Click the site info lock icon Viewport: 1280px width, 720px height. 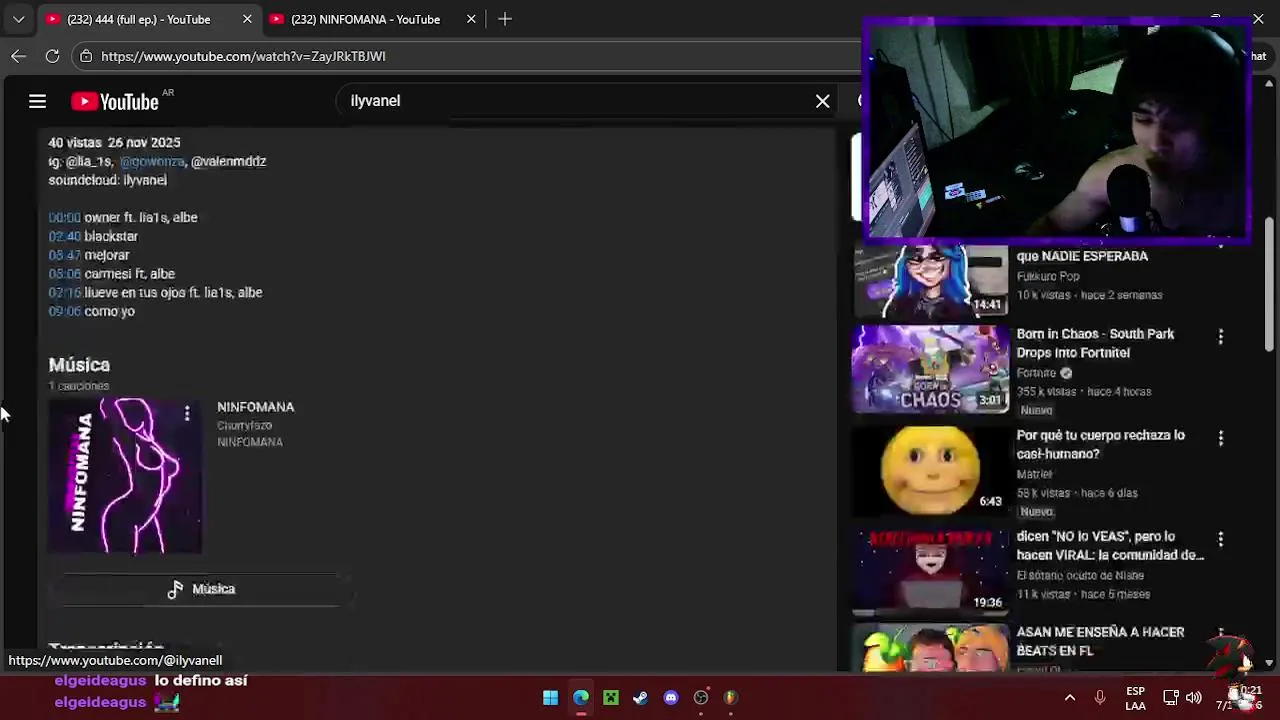(x=86, y=56)
